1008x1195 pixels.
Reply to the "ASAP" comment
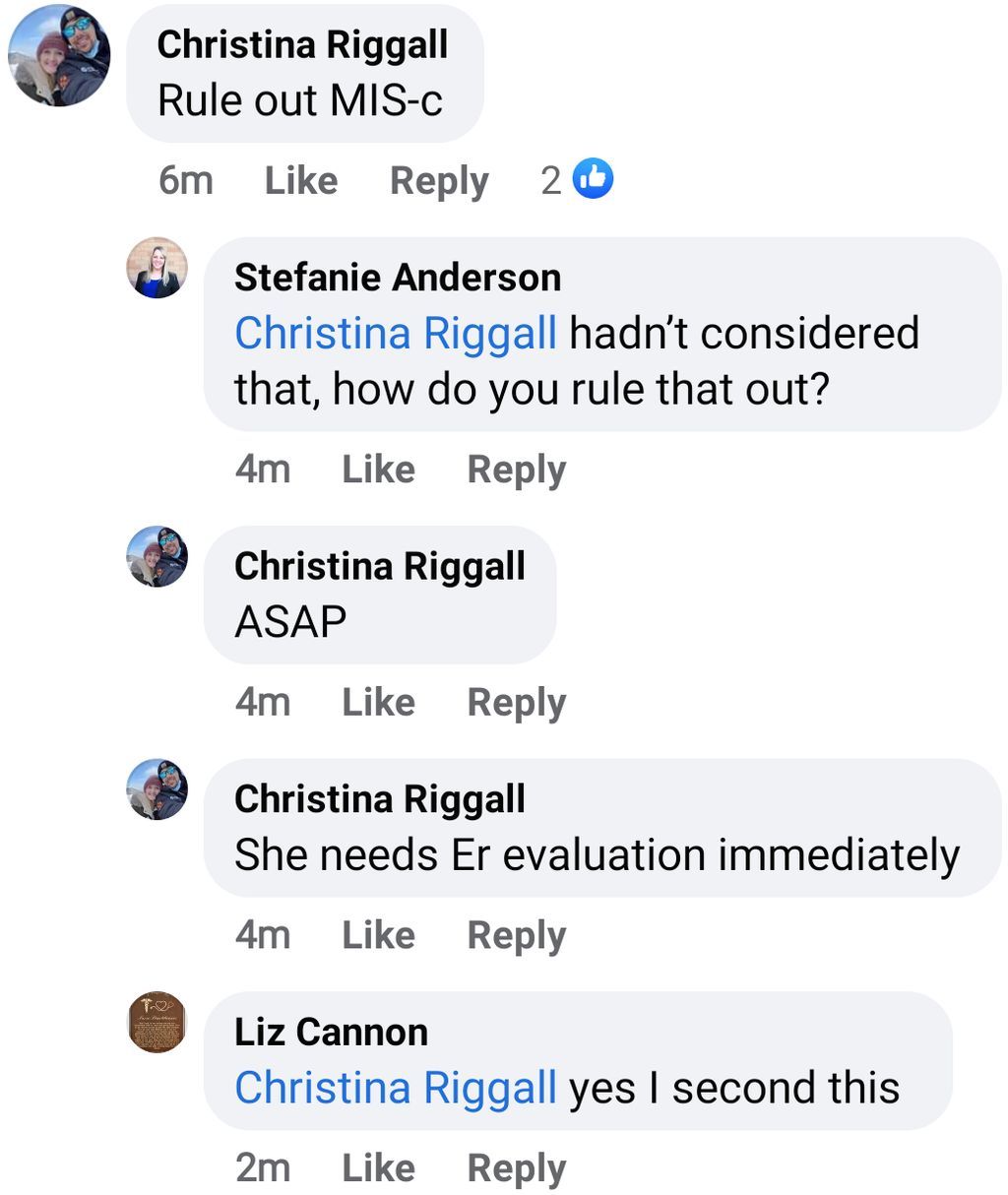pos(517,704)
